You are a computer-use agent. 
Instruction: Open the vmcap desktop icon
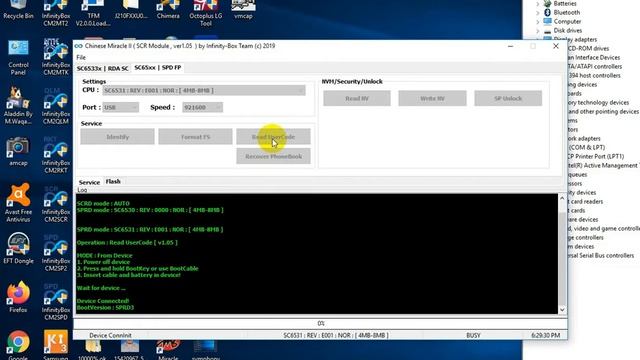[243, 10]
